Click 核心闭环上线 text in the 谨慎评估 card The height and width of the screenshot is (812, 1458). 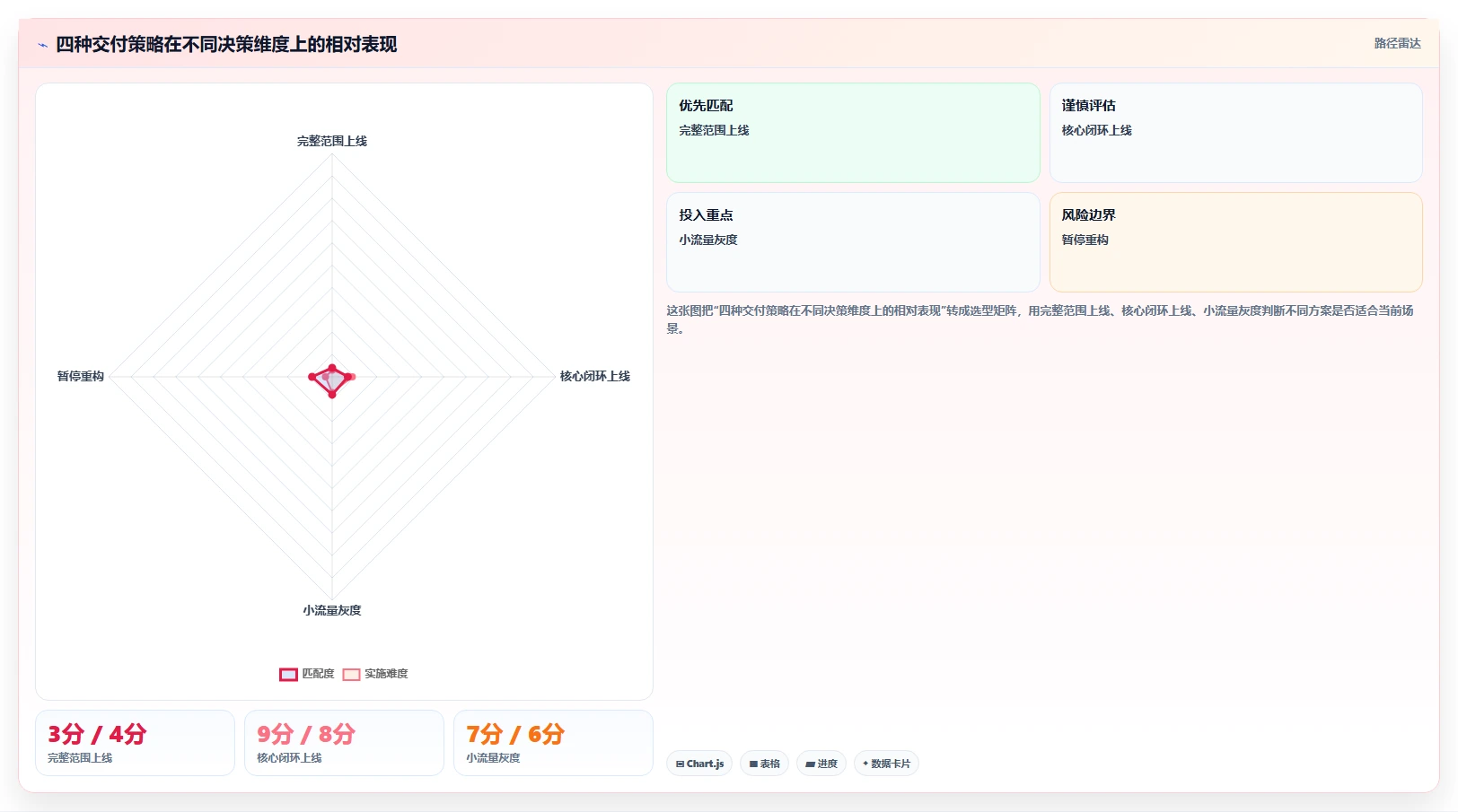coord(1096,130)
